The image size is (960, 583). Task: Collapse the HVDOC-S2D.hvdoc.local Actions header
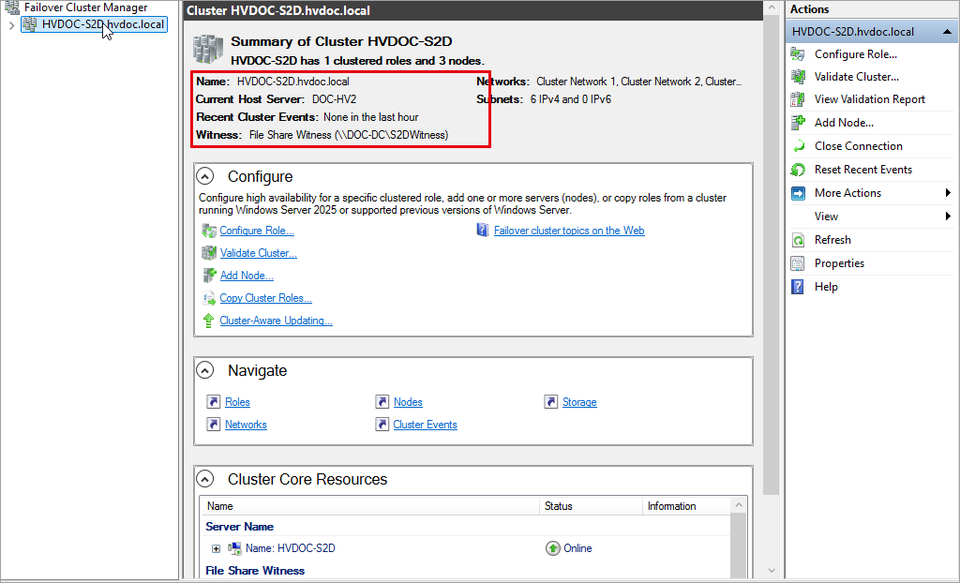[x=947, y=32]
